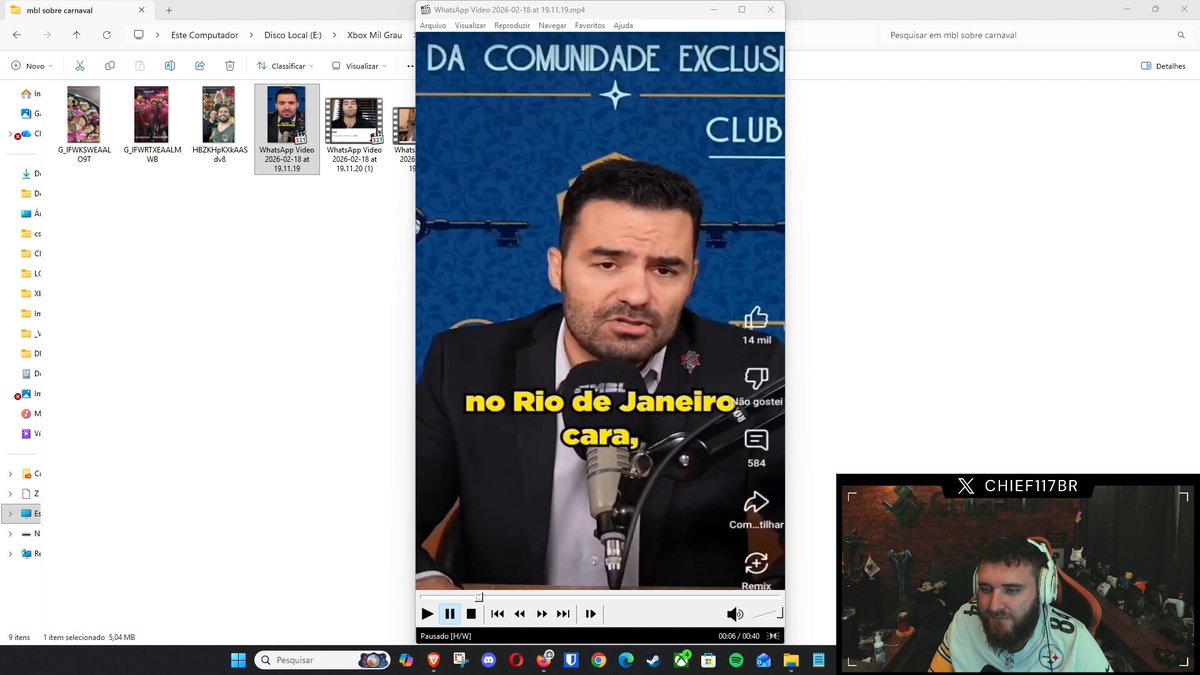Click the Windows Start button
This screenshot has height=675, width=1200.
point(238,660)
